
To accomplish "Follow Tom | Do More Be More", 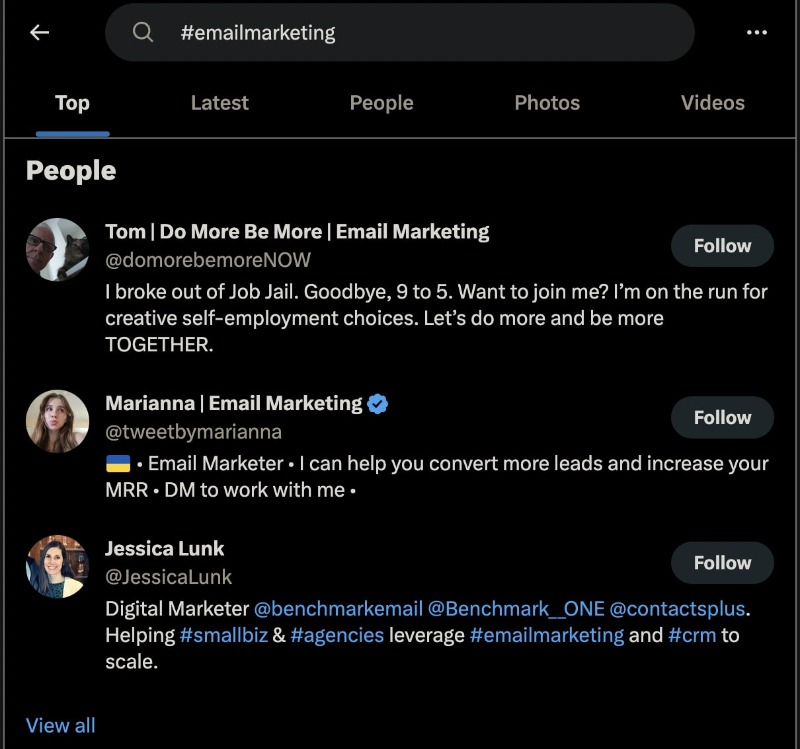I will coord(722,246).
